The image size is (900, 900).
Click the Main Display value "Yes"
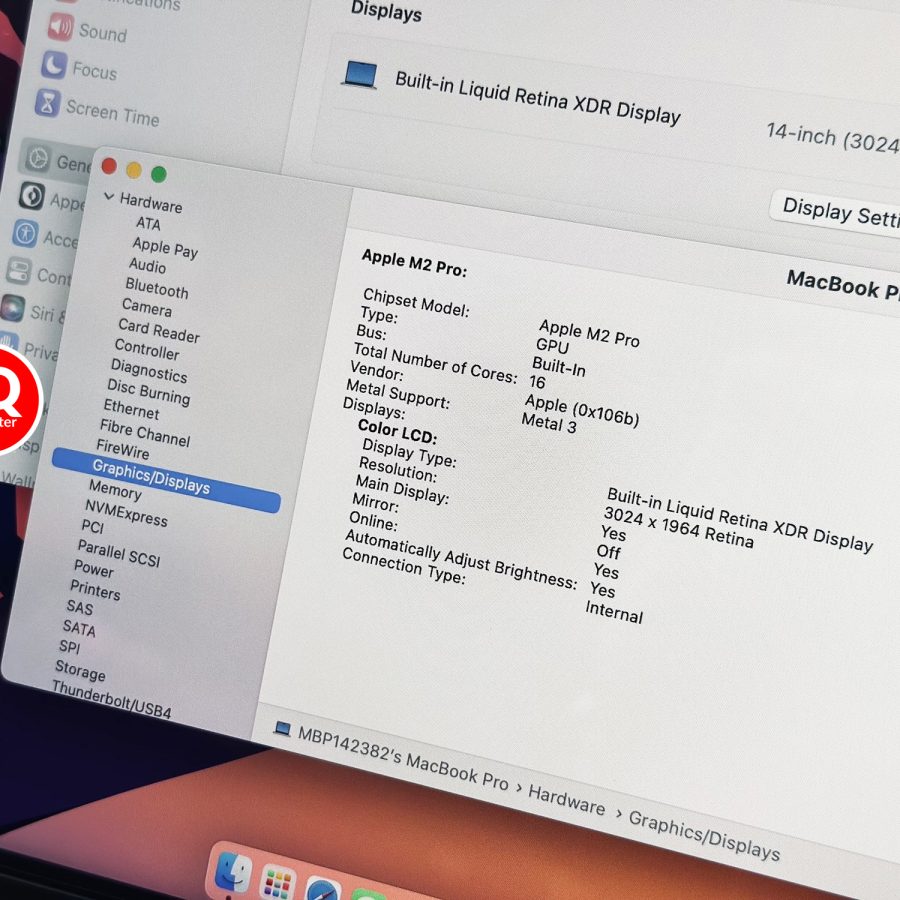click(613, 533)
